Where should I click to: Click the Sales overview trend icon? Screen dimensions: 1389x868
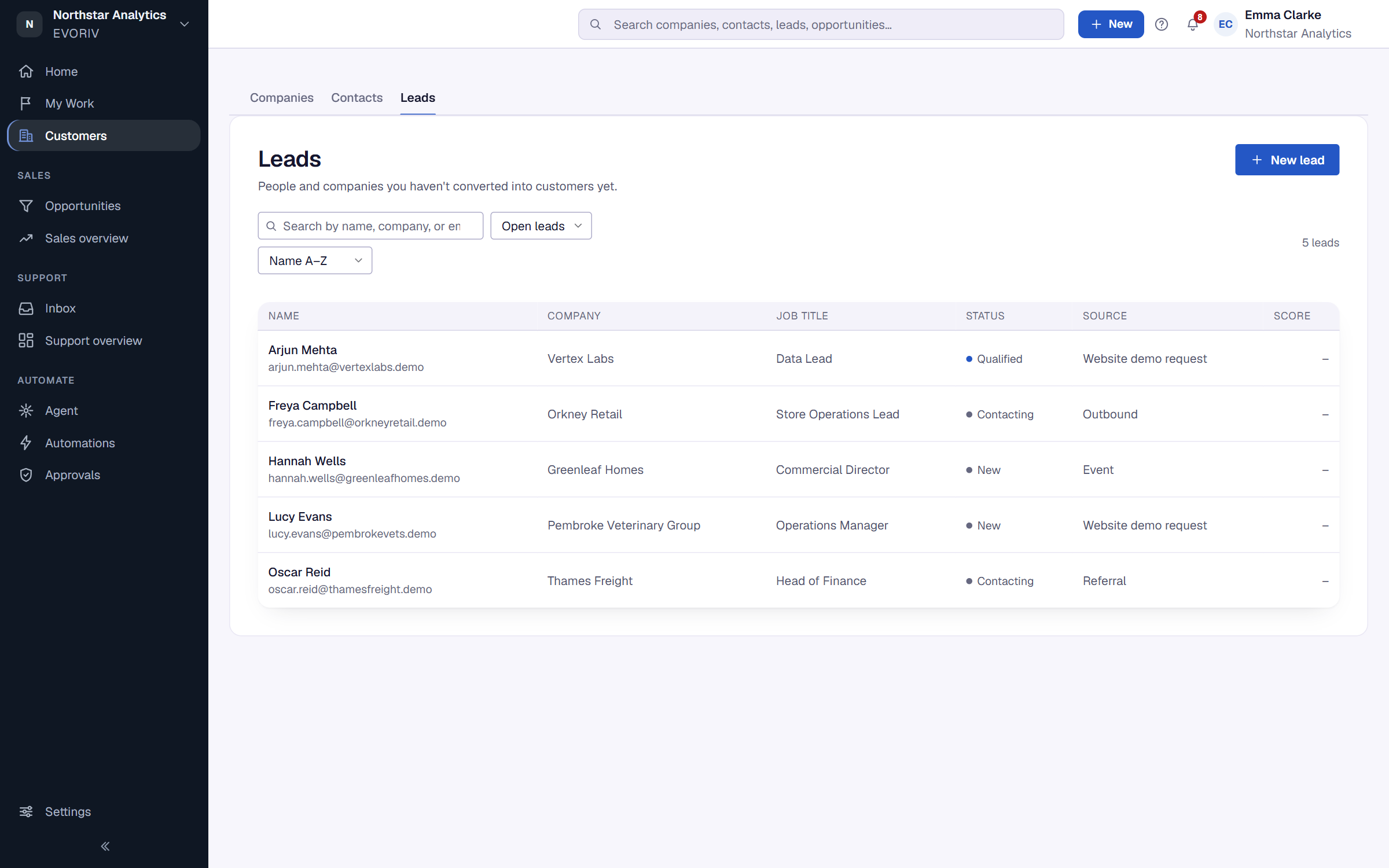[x=26, y=238]
